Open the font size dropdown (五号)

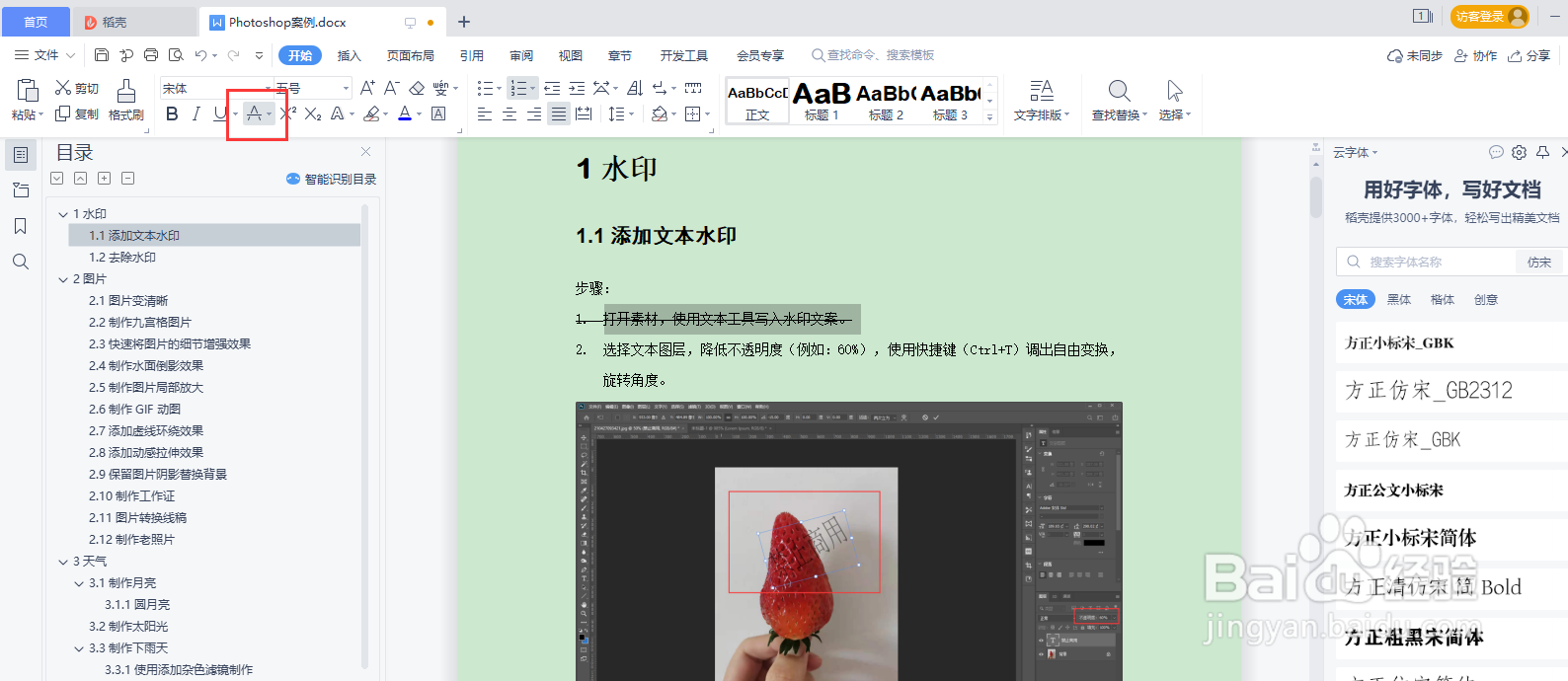click(346, 89)
